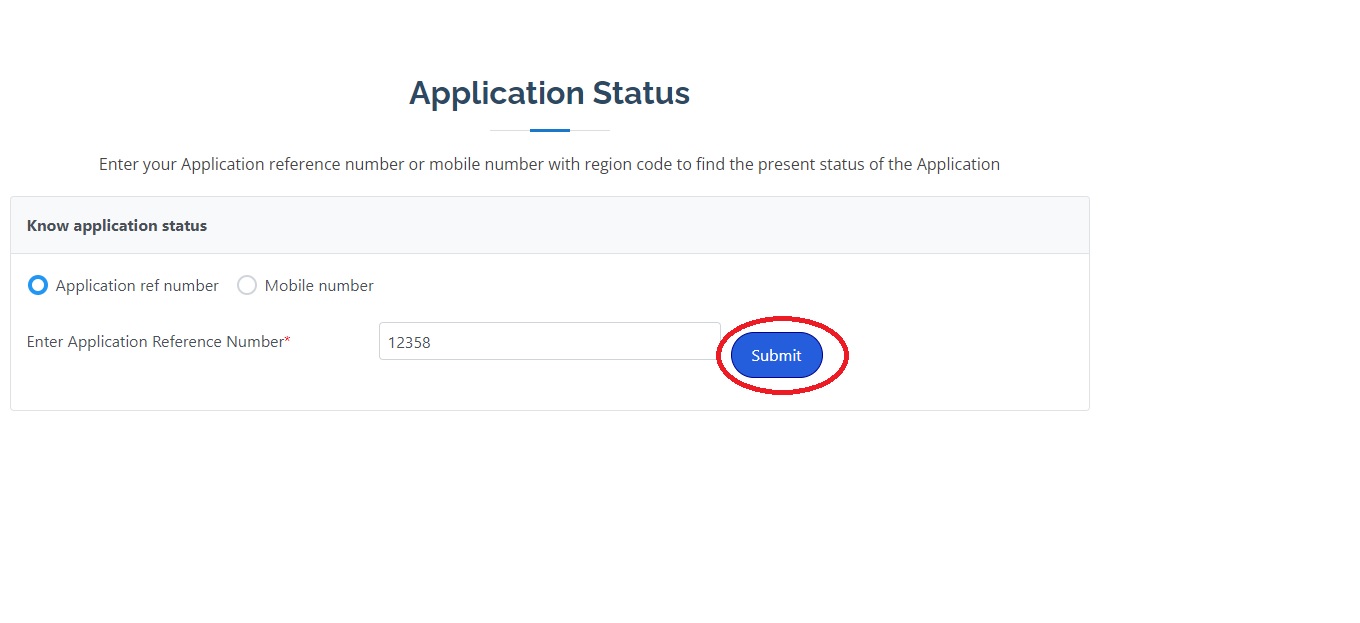This screenshot has width=1360, height=623.
Task: Click the 'Enter Application Reference Number' field label
Action: click(155, 342)
